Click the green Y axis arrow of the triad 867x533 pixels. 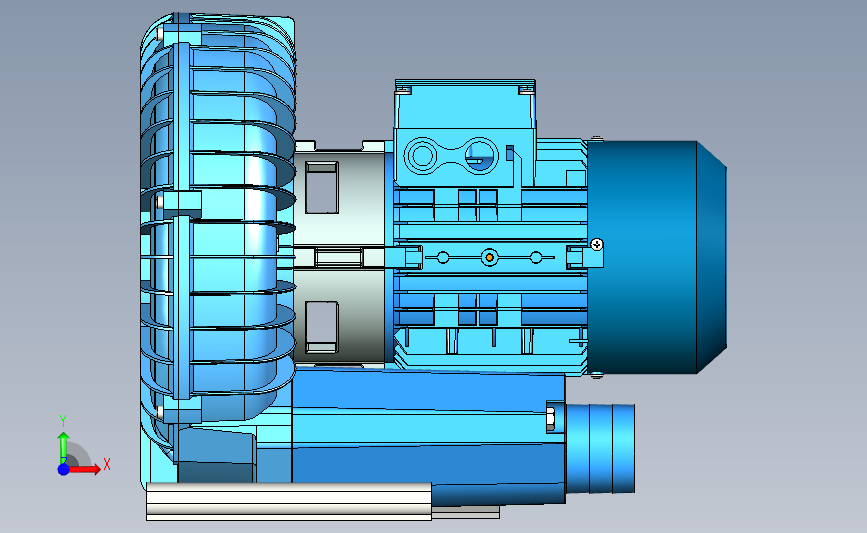[x=64, y=448]
